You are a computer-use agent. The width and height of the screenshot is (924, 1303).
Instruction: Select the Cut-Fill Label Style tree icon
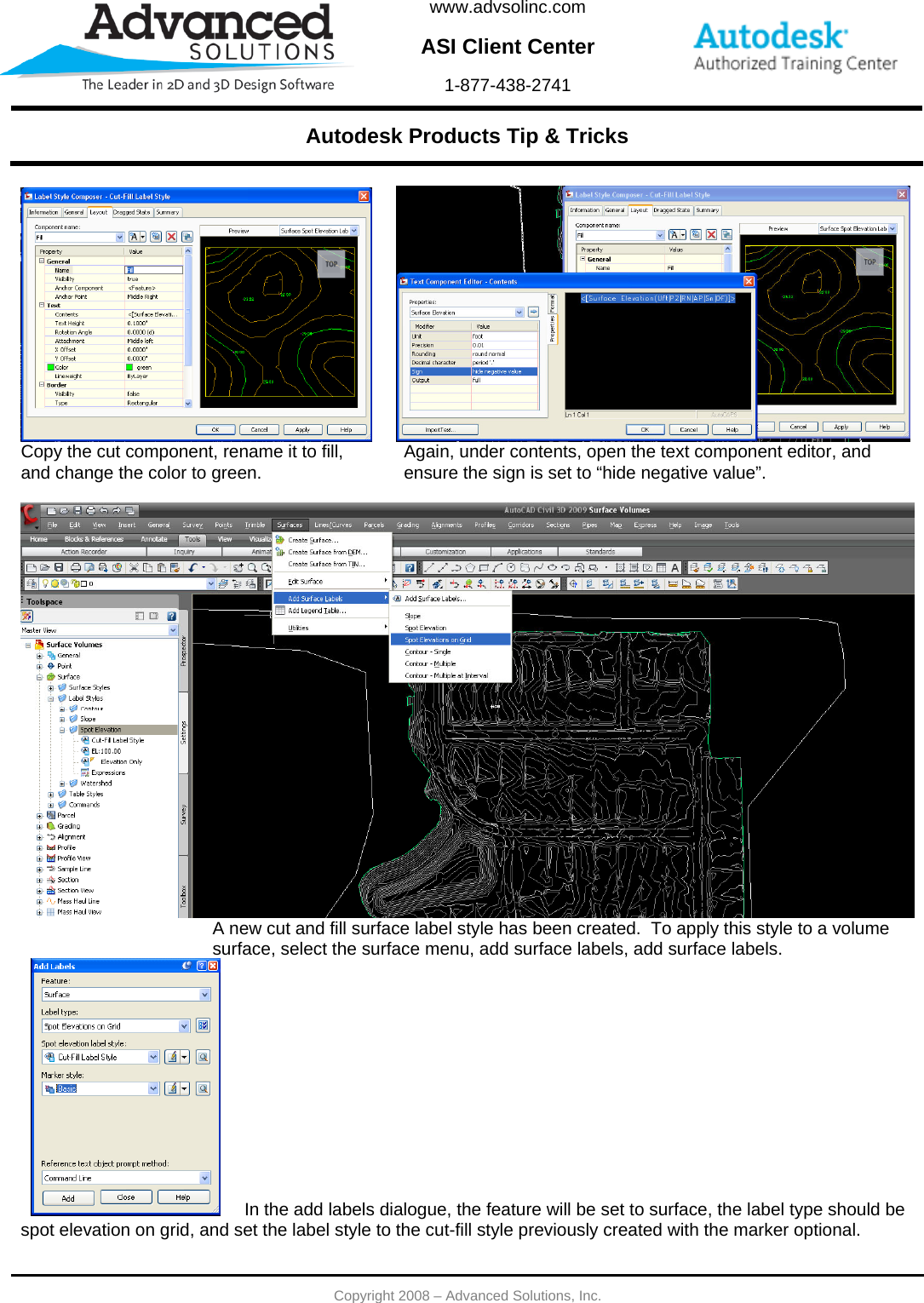[x=85, y=740]
